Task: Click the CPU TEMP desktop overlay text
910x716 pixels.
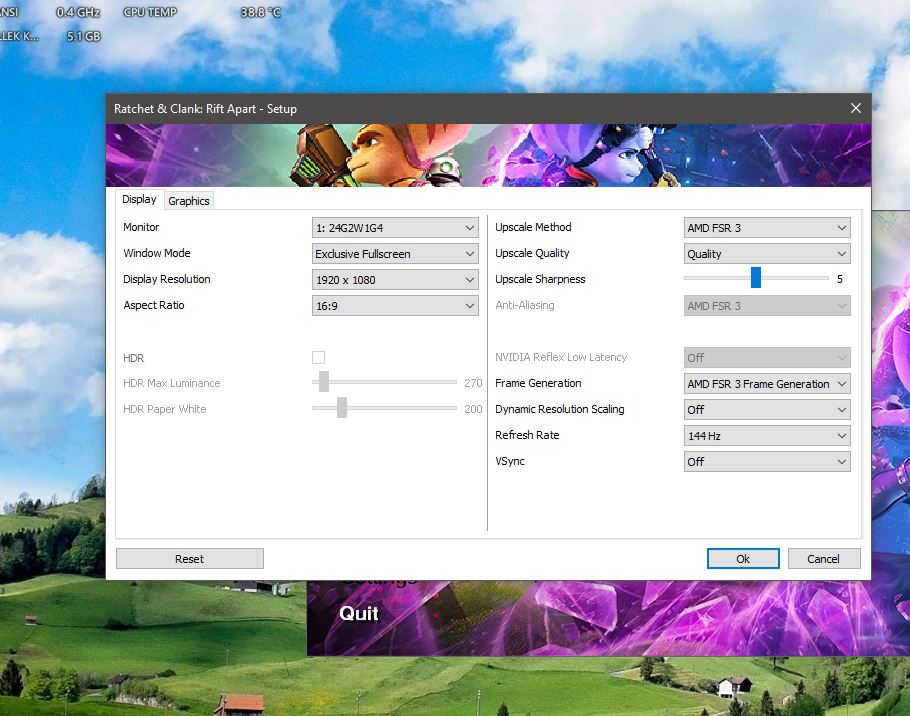Action: click(150, 12)
